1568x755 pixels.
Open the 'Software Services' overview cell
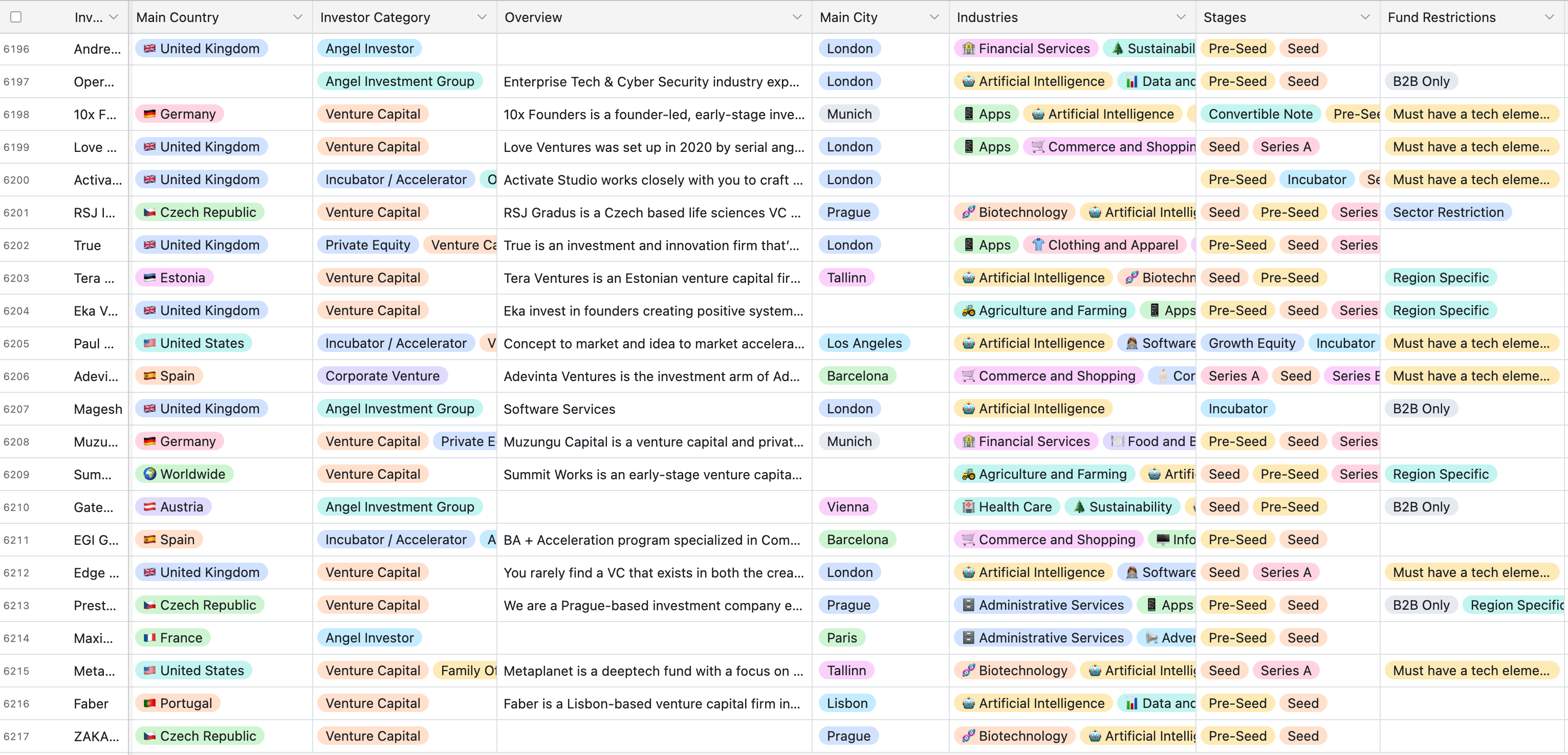654,409
